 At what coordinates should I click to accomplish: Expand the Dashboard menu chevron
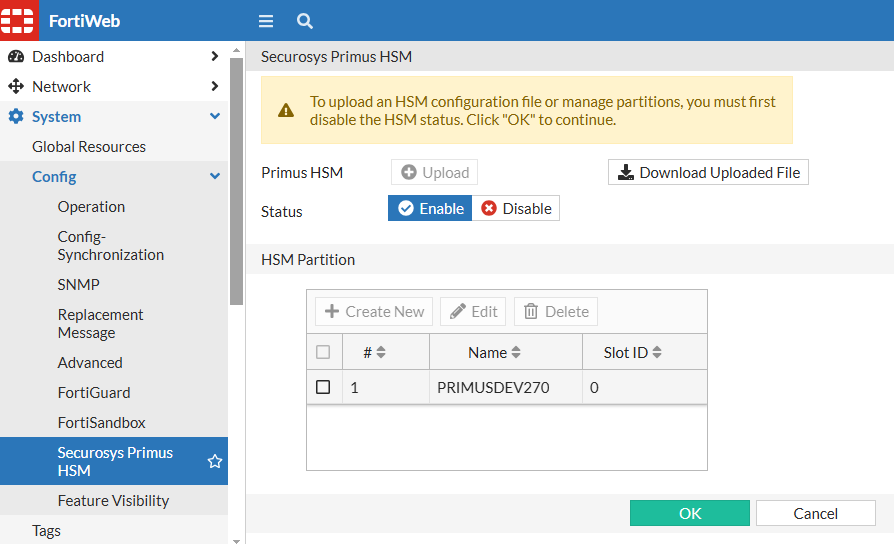[x=214, y=57]
